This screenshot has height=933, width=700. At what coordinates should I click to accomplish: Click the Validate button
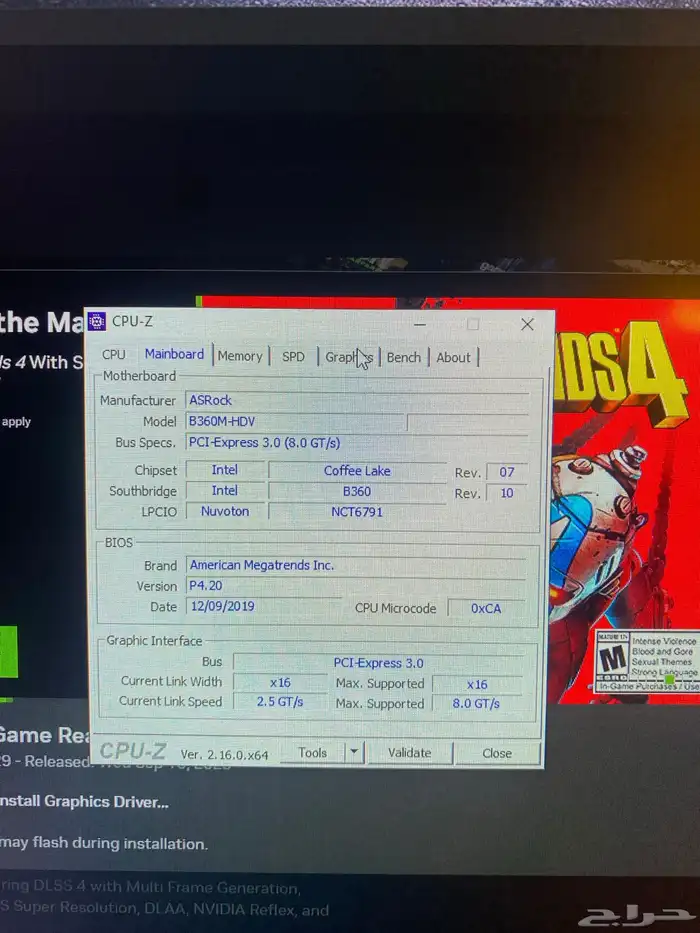pyautogui.click(x=409, y=753)
